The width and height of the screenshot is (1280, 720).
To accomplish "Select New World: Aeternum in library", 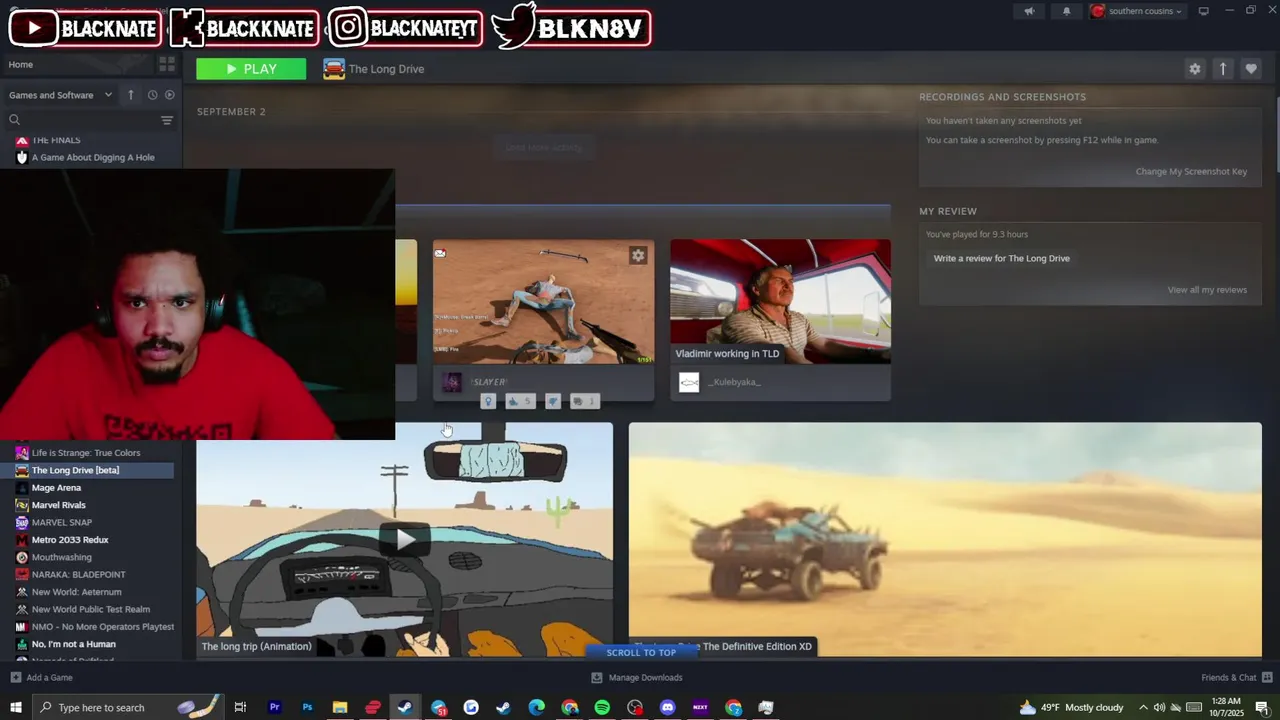I will pos(76,592).
